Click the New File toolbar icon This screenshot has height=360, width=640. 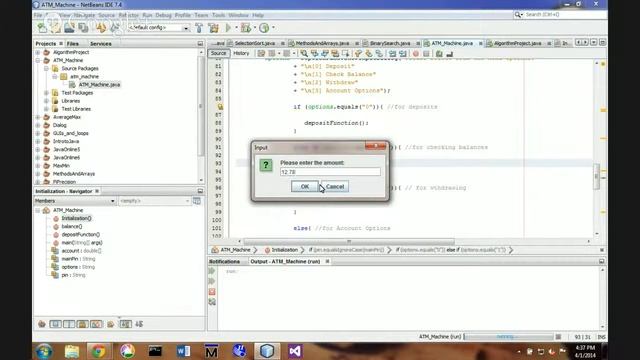click(42, 28)
